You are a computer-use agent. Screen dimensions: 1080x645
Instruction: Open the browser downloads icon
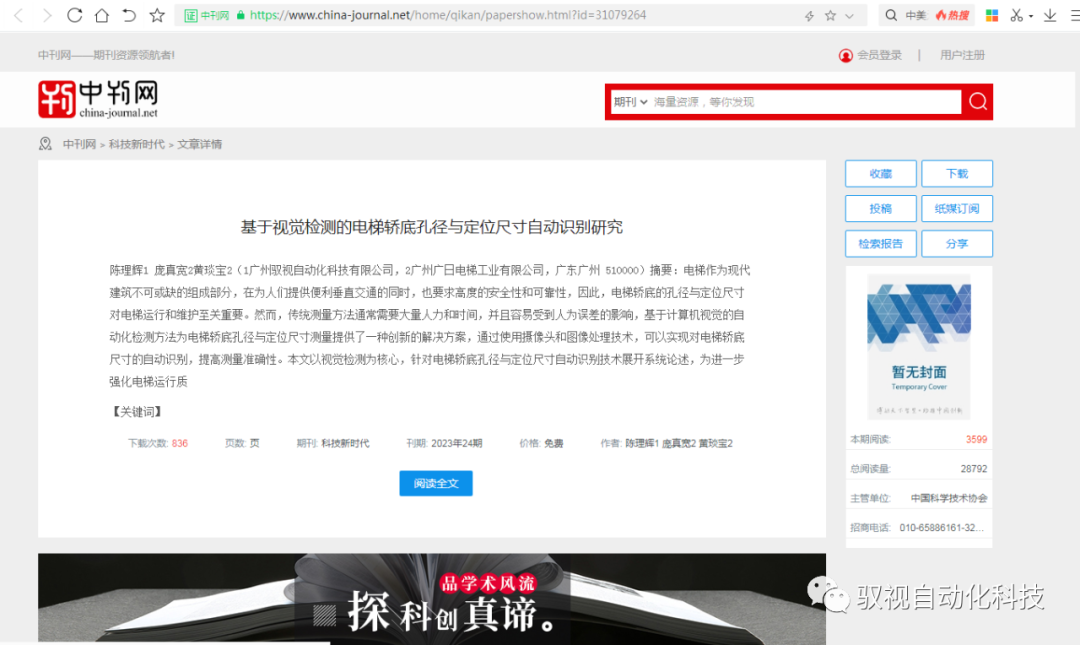[1050, 15]
